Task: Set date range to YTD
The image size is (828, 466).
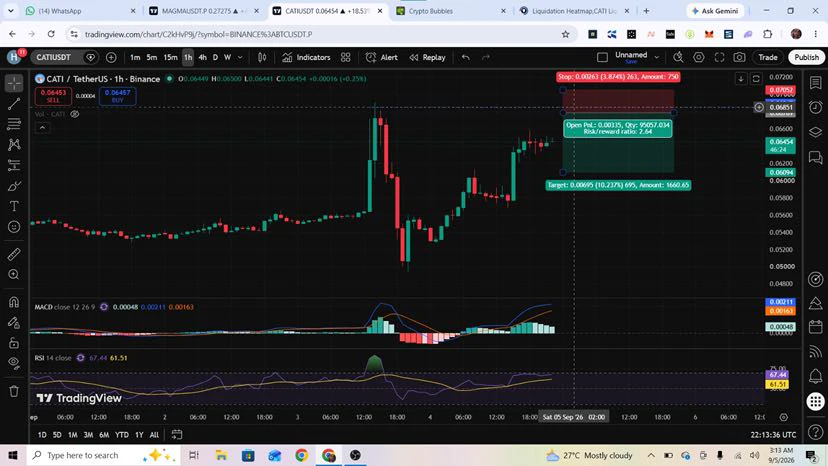Action: pyautogui.click(x=121, y=435)
